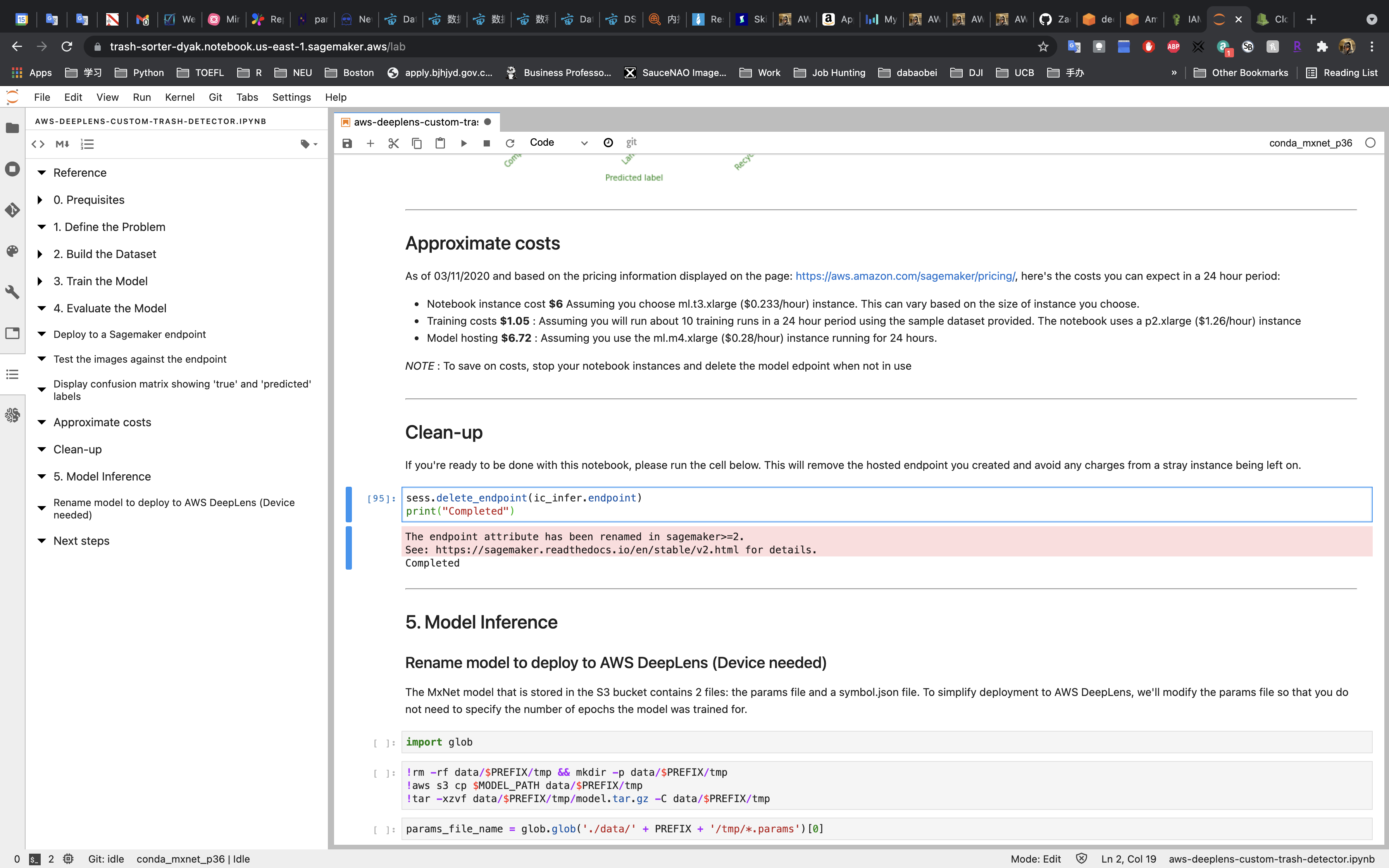The image size is (1389, 868).
Task: Run the selected cell with play button
Action: 464,143
